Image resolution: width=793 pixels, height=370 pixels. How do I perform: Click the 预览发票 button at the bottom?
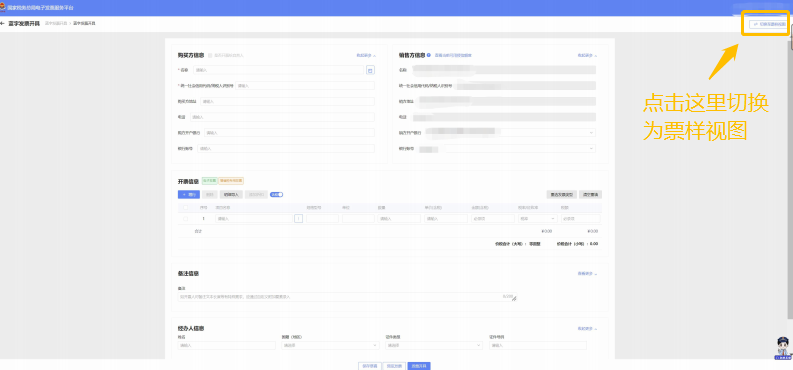coord(394,366)
